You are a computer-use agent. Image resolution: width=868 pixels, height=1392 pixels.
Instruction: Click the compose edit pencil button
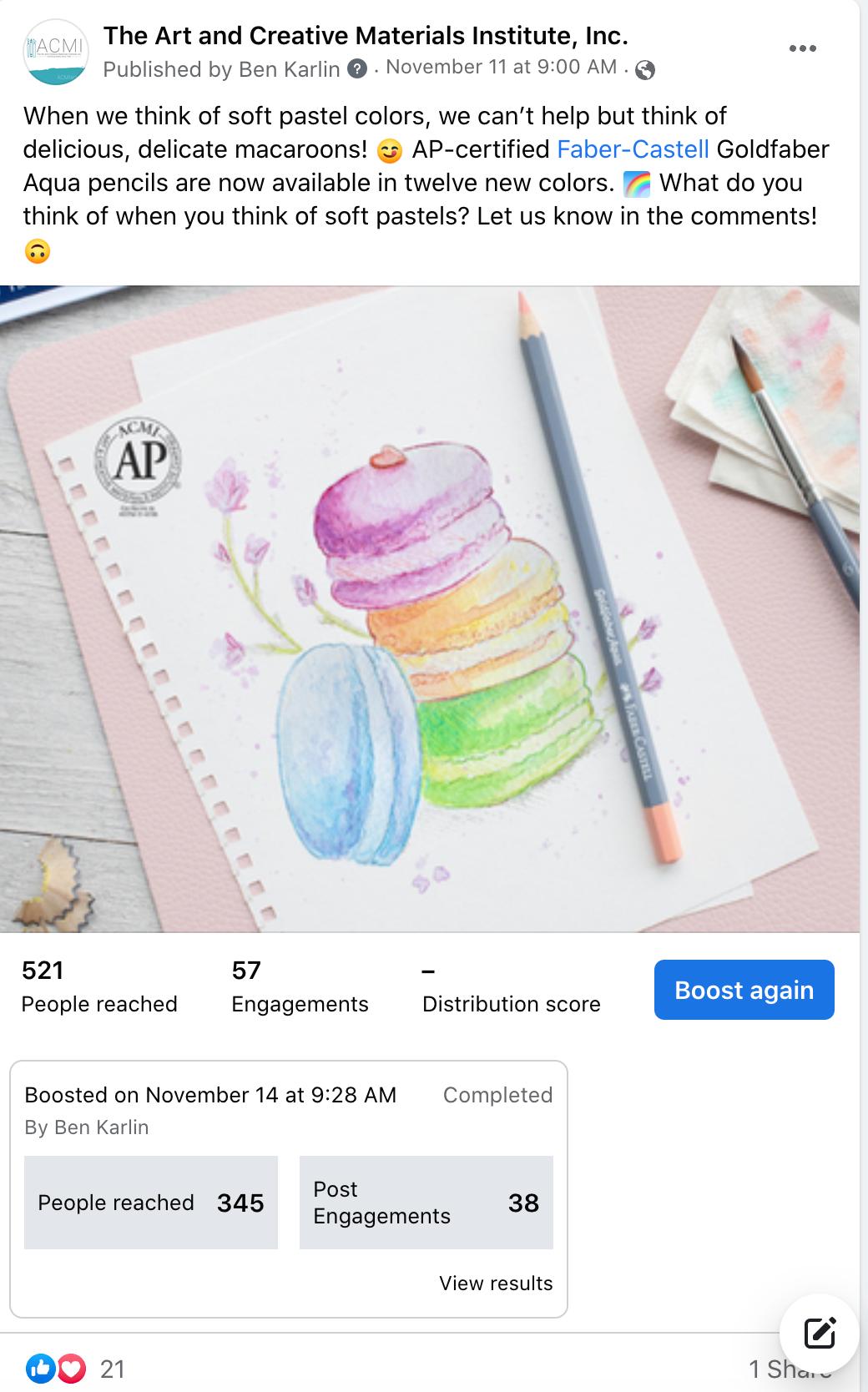[820, 1333]
